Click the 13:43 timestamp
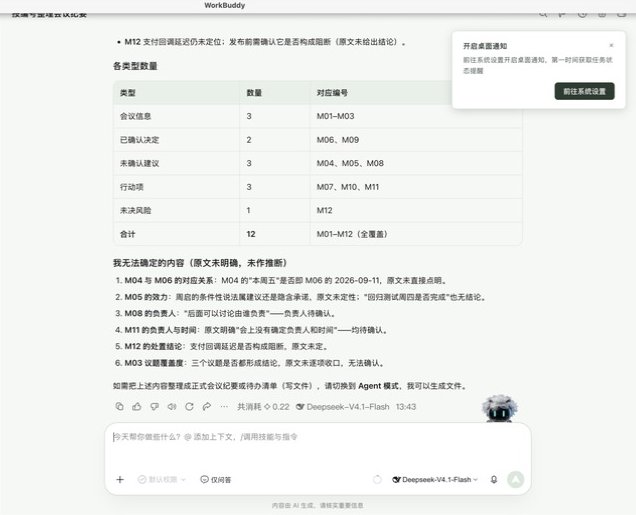This screenshot has height=515, width=636. click(406, 407)
